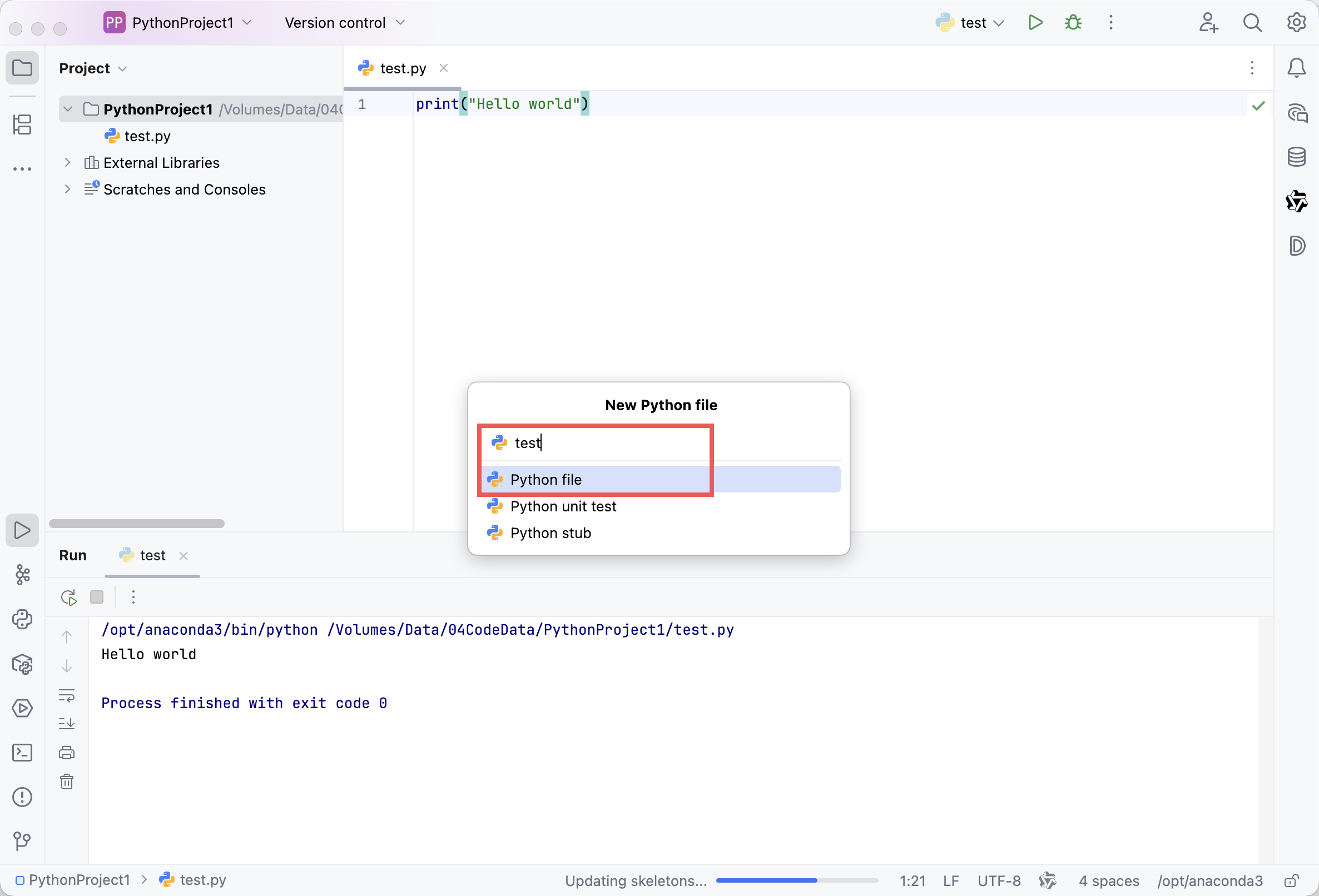Close the 'test' Run tab

point(184,556)
